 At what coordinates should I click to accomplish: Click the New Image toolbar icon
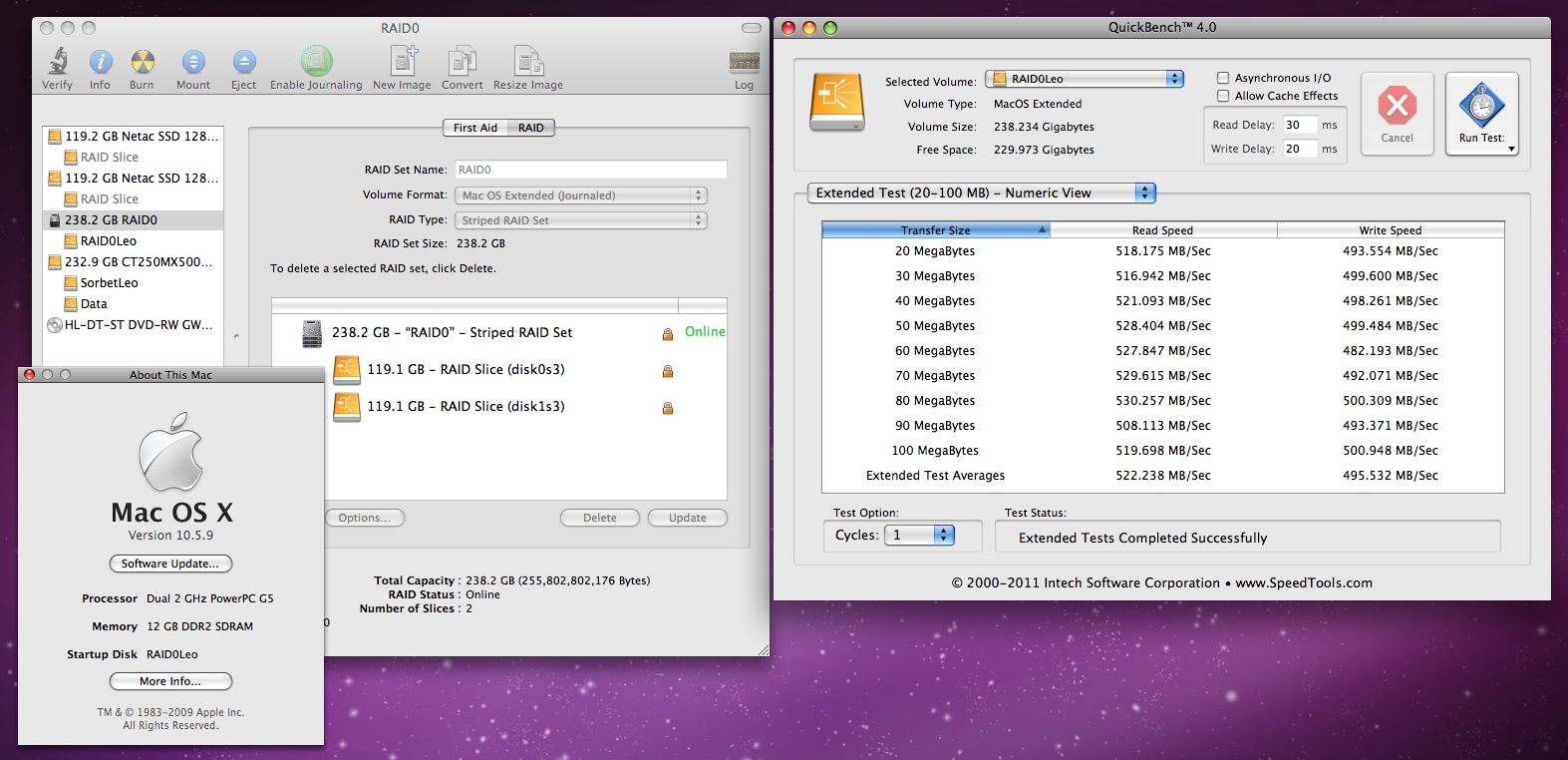pos(403,61)
